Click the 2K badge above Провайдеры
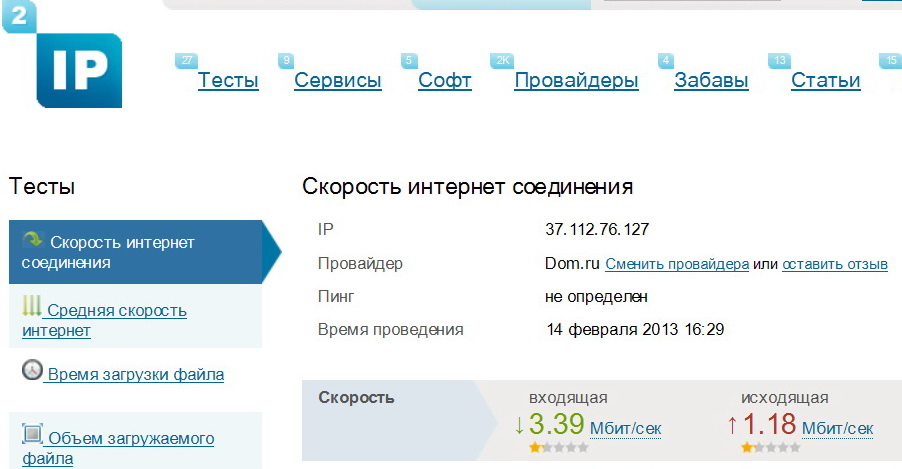902x469 pixels. [x=502, y=60]
